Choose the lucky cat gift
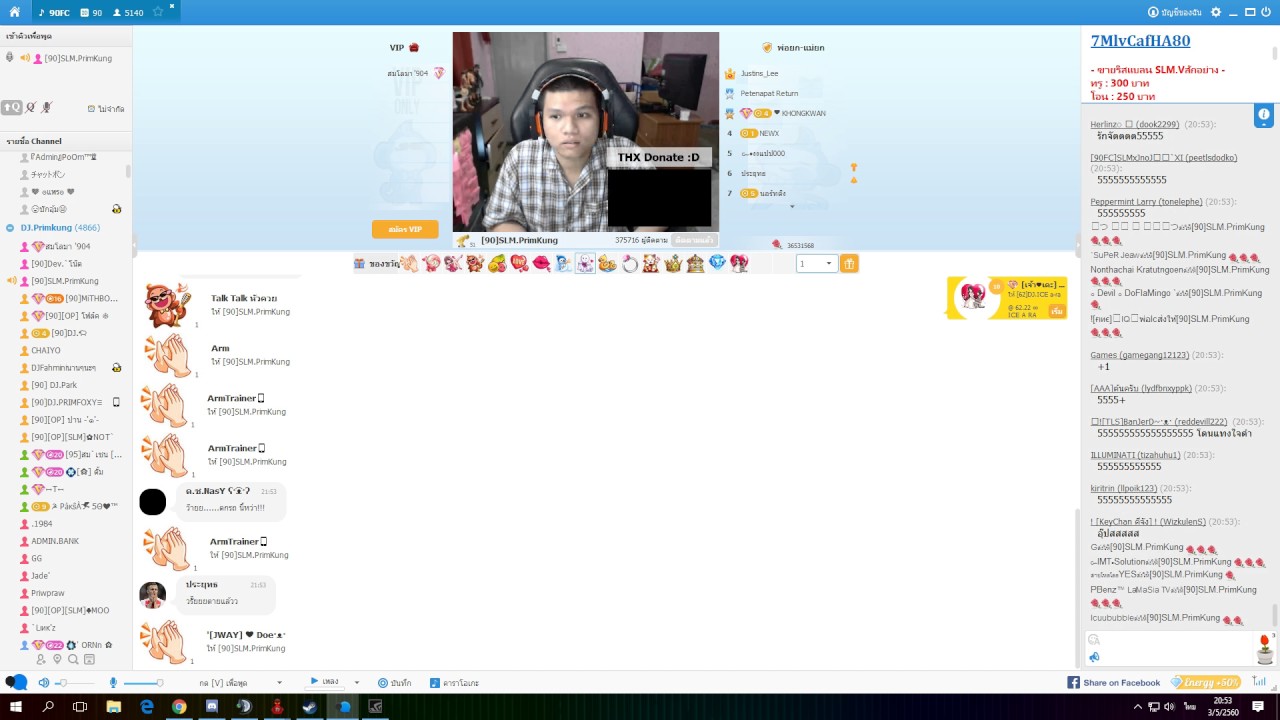 click(x=651, y=263)
